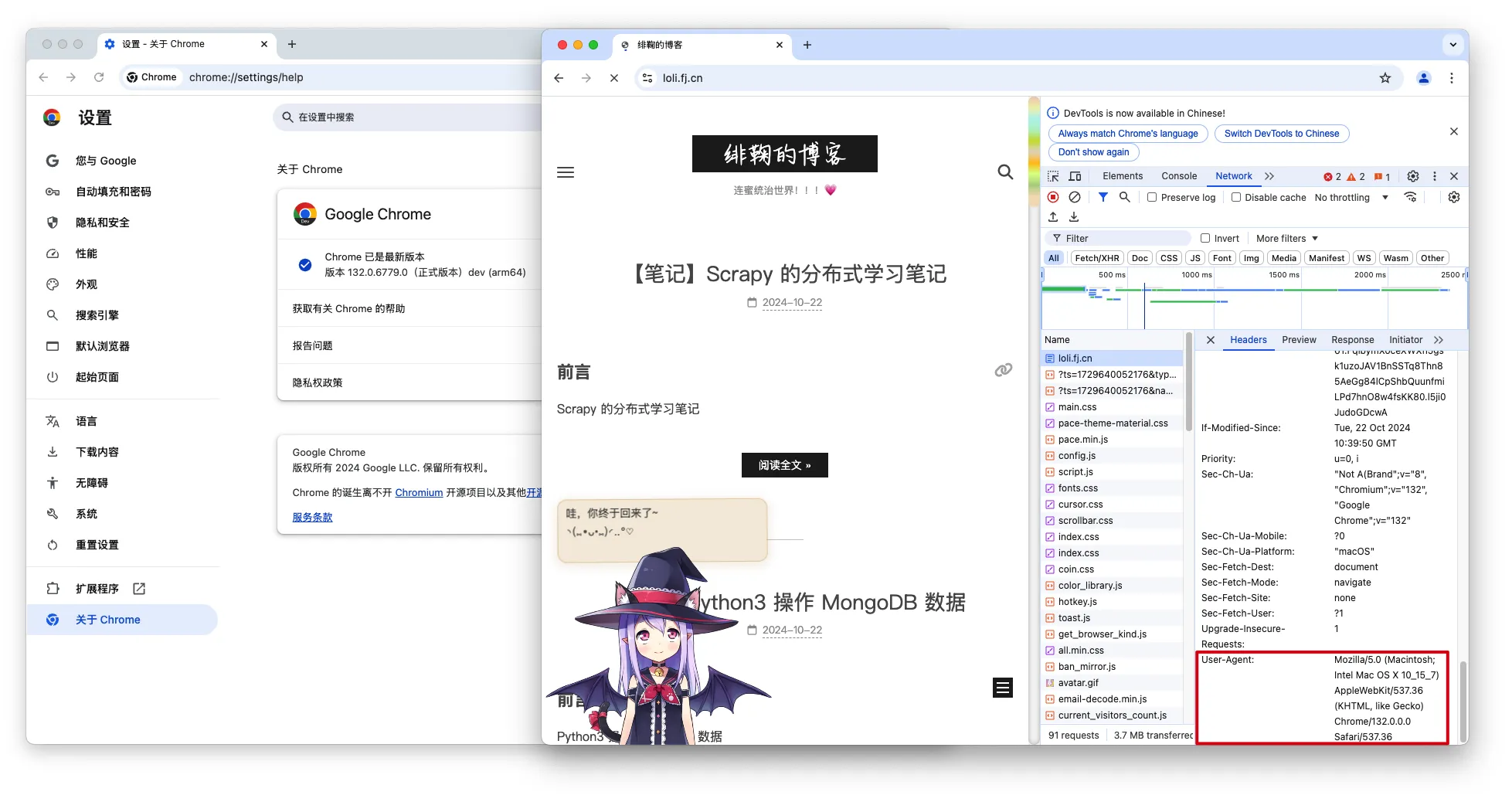1512x802 pixels.
Task: Copy the 前言 heading link icon
Action: [1004, 370]
